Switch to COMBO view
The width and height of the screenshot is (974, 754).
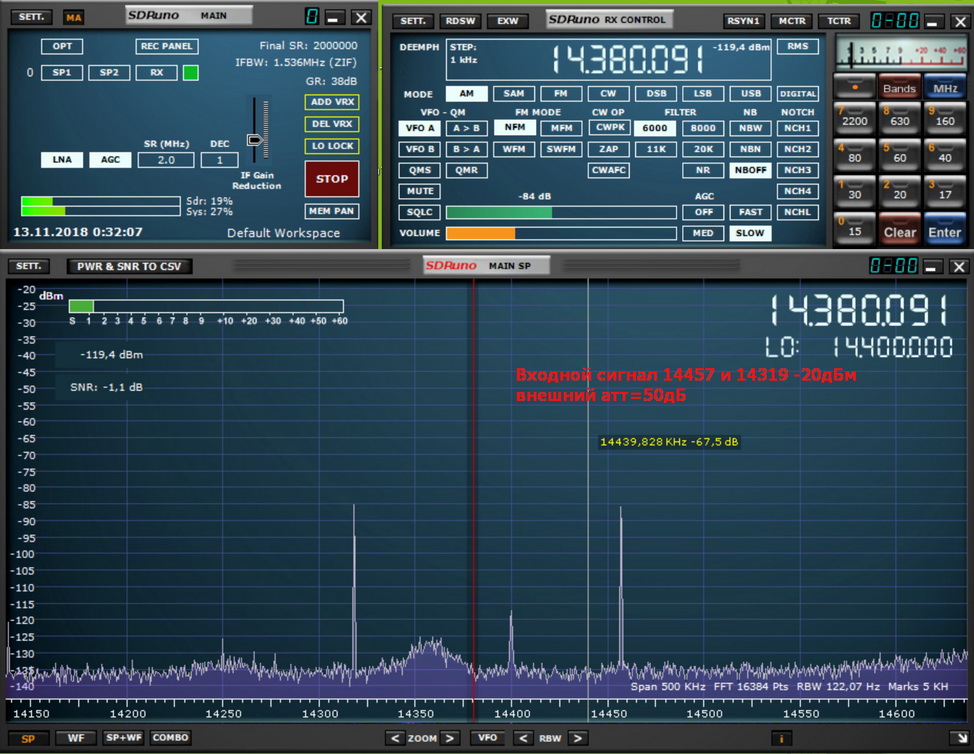170,738
